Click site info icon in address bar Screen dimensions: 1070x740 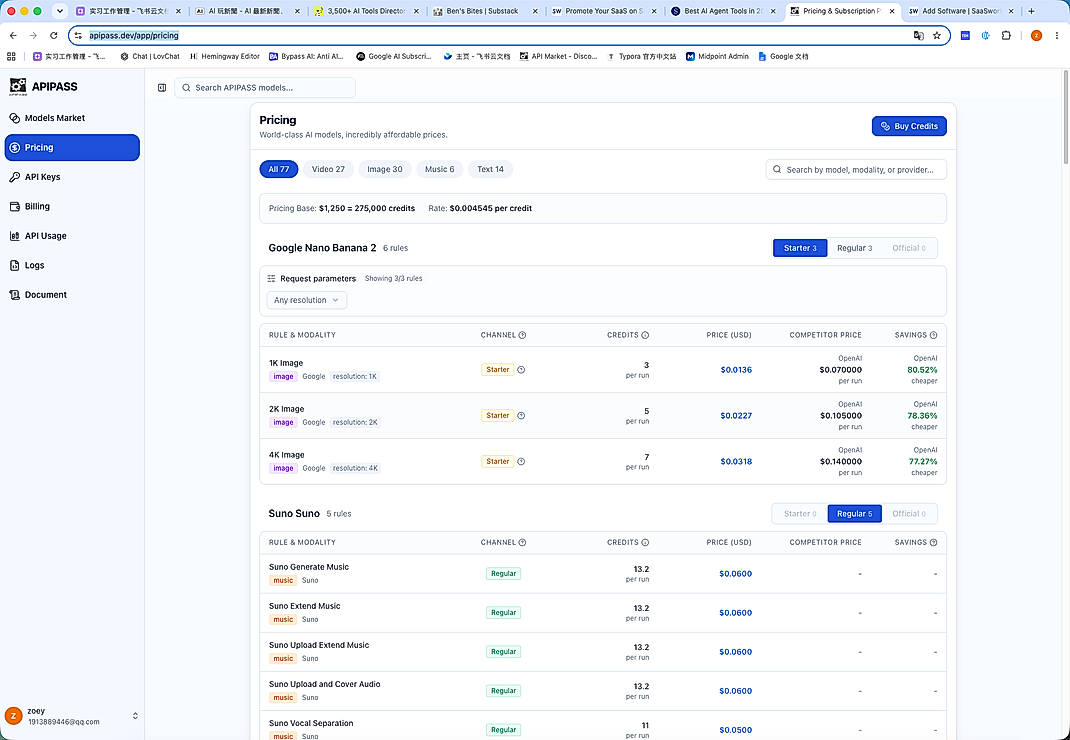click(78, 35)
